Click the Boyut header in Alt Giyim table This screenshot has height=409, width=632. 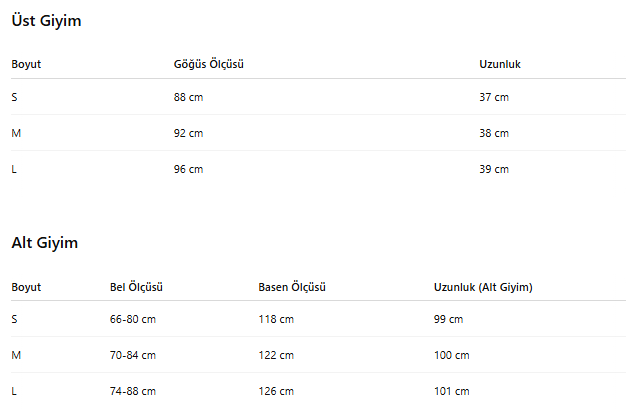pos(26,287)
